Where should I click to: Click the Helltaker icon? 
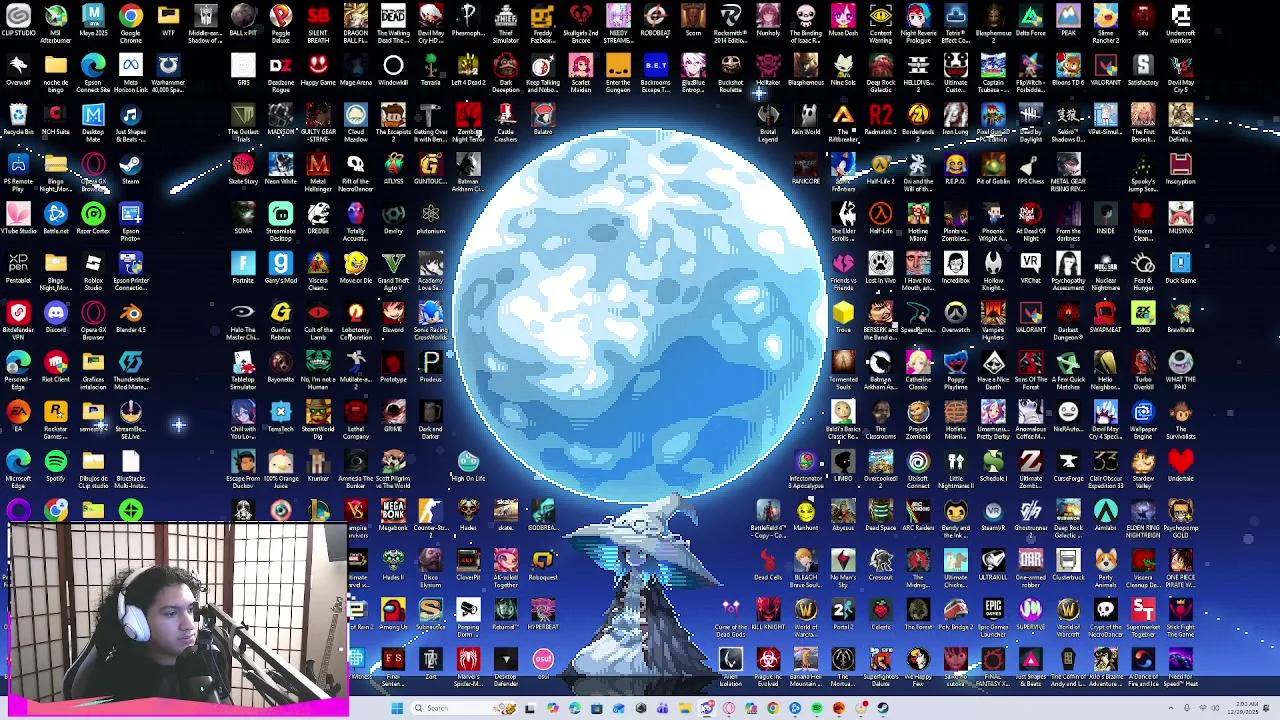tap(768, 71)
